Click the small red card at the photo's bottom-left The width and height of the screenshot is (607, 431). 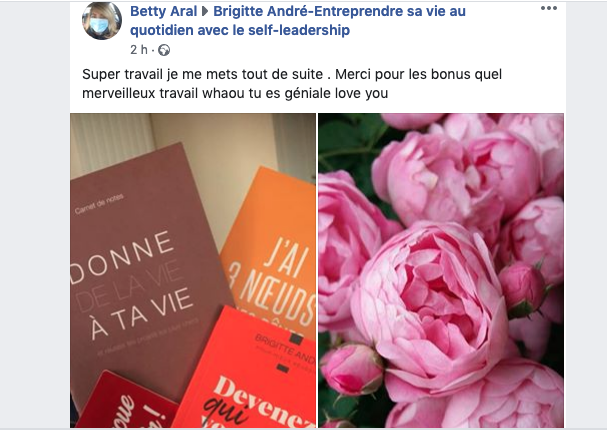[x=126, y=401]
